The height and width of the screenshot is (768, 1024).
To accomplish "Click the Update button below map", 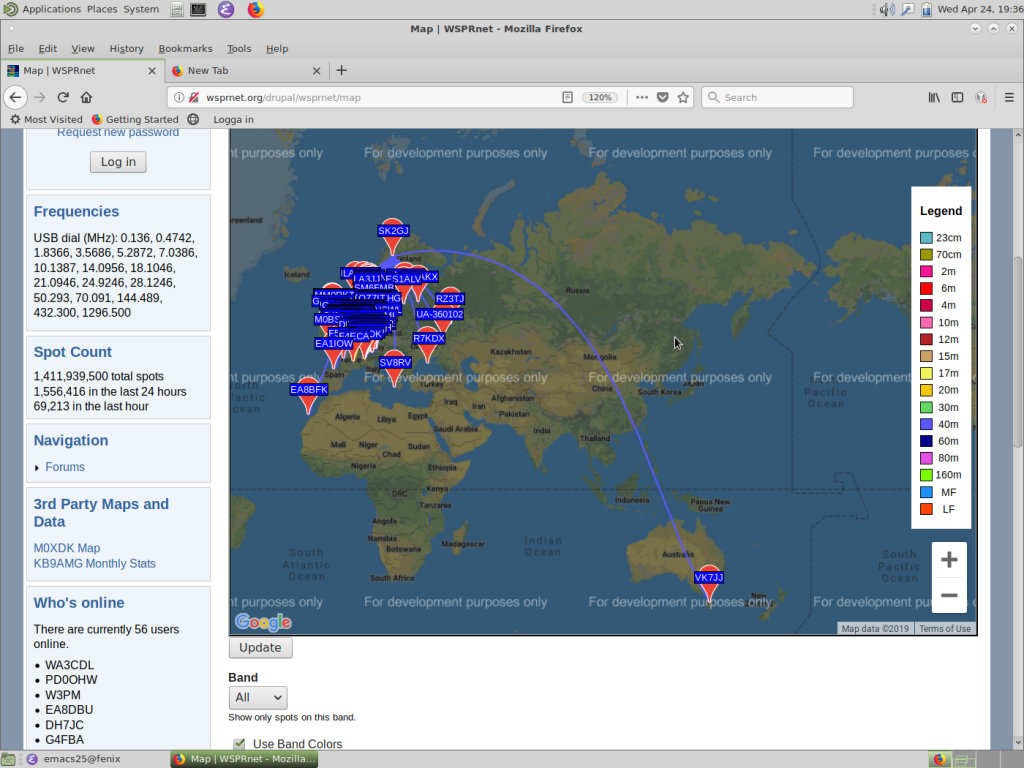I will point(260,647).
